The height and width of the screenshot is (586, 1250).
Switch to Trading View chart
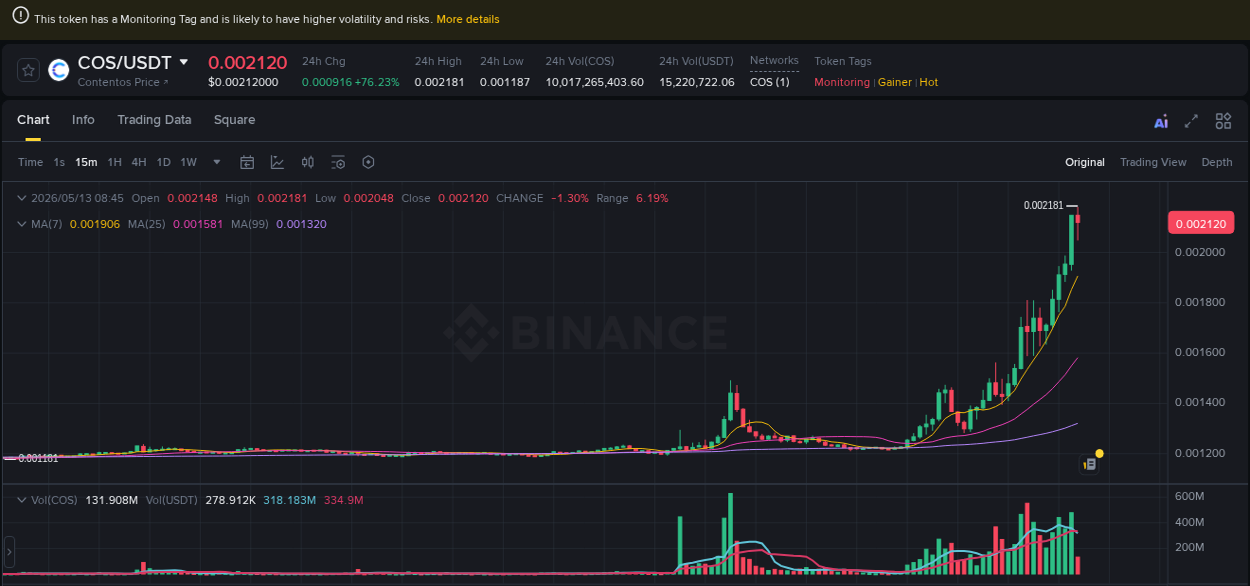pos(1153,162)
